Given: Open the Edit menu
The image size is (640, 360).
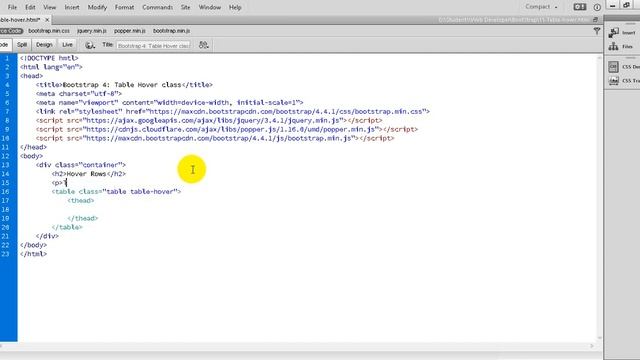Looking at the screenshot, I should pyautogui.click(x=30, y=7).
